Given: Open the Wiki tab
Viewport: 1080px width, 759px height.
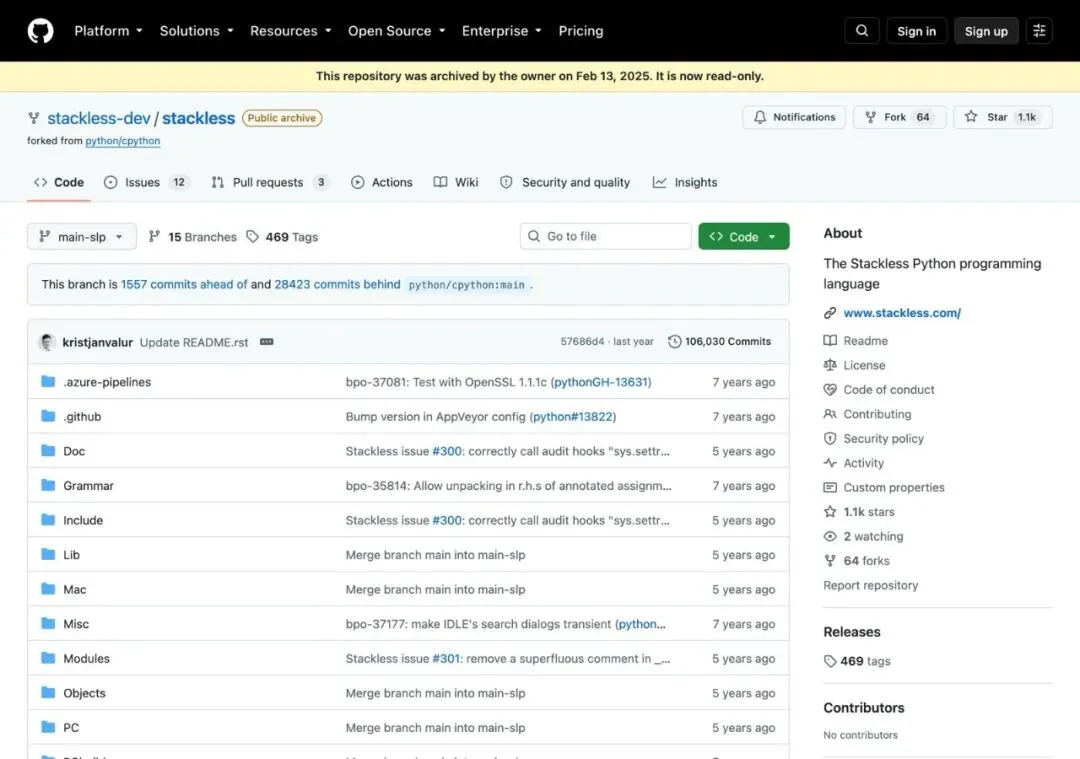Looking at the screenshot, I should coord(456,183).
